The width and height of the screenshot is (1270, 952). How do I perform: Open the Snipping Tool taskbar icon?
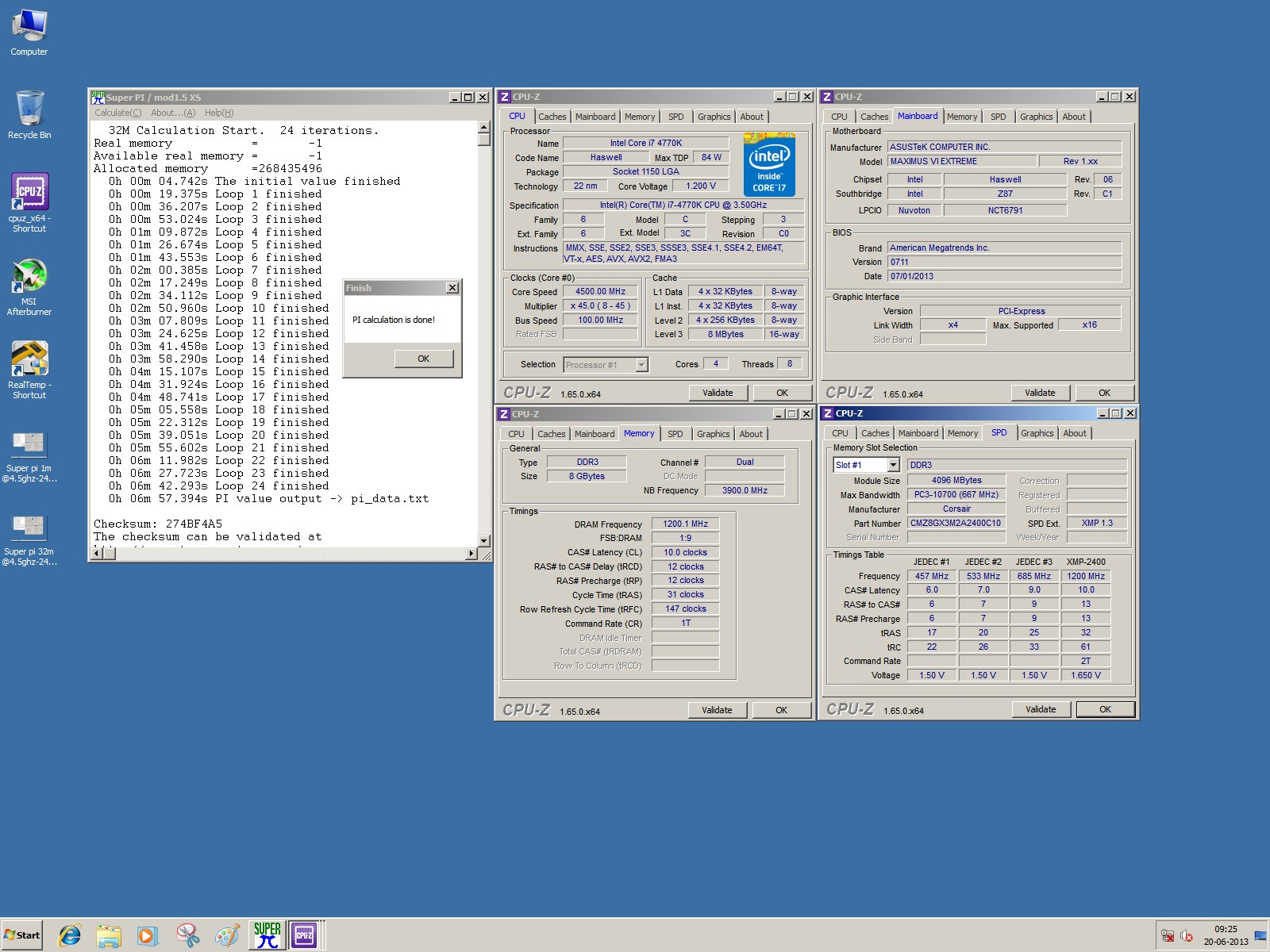click(x=187, y=936)
